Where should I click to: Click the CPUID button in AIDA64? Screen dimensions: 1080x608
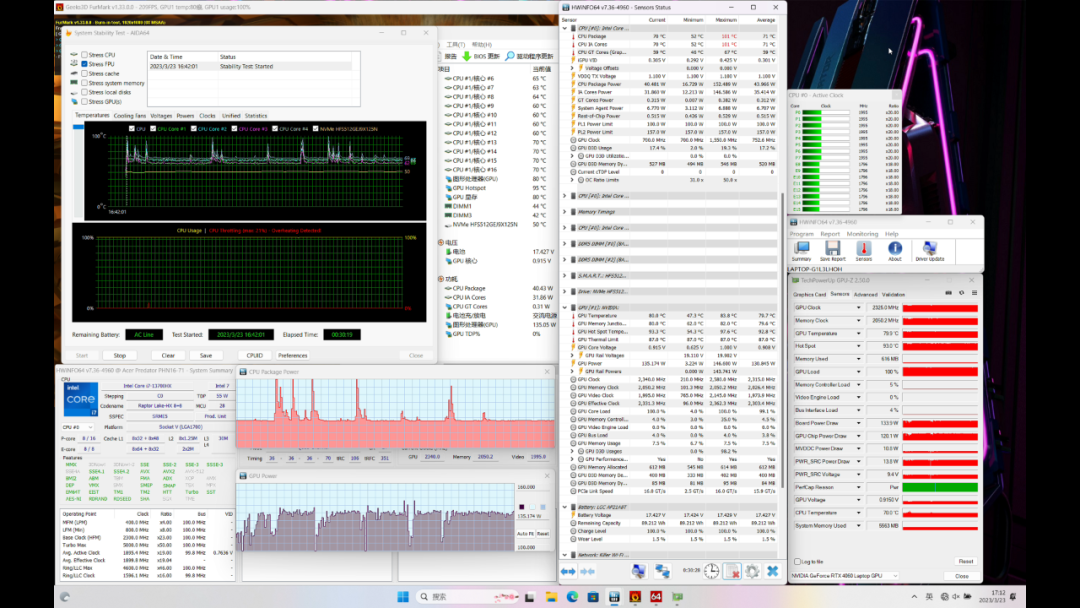pyautogui.click(x=254, y=355)
